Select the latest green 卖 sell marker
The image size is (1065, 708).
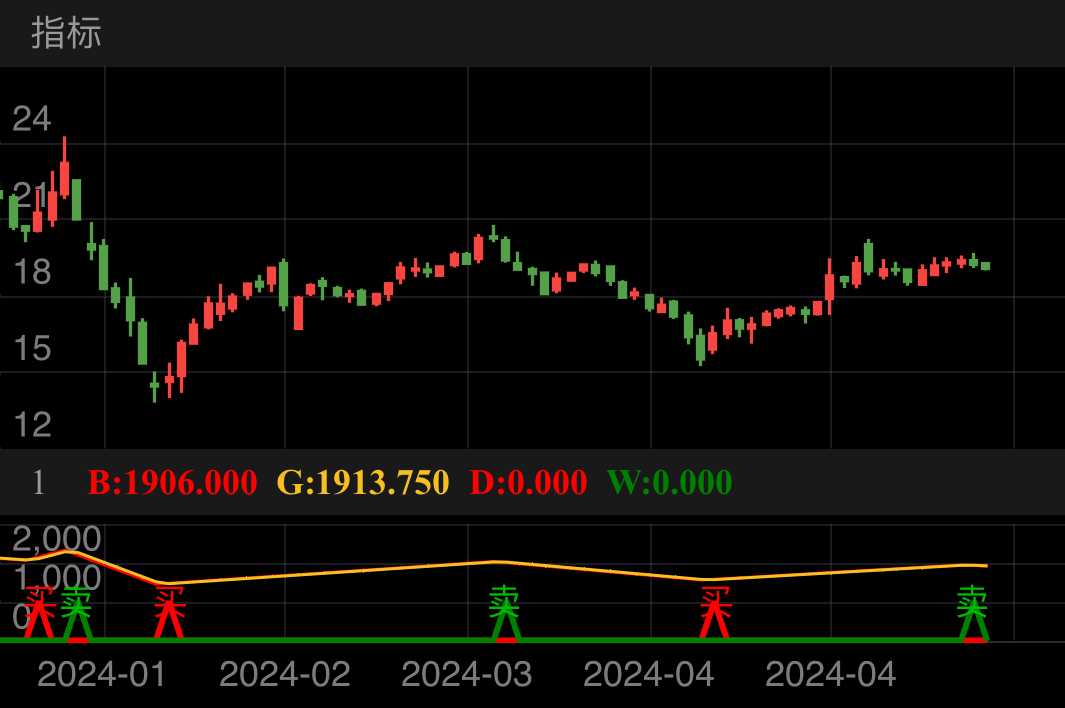coord(972,612)
